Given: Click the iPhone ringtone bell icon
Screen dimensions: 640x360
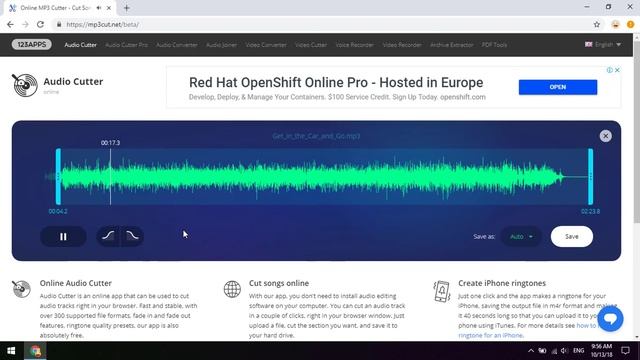Looking at the screenshot, I should point(442,291).
